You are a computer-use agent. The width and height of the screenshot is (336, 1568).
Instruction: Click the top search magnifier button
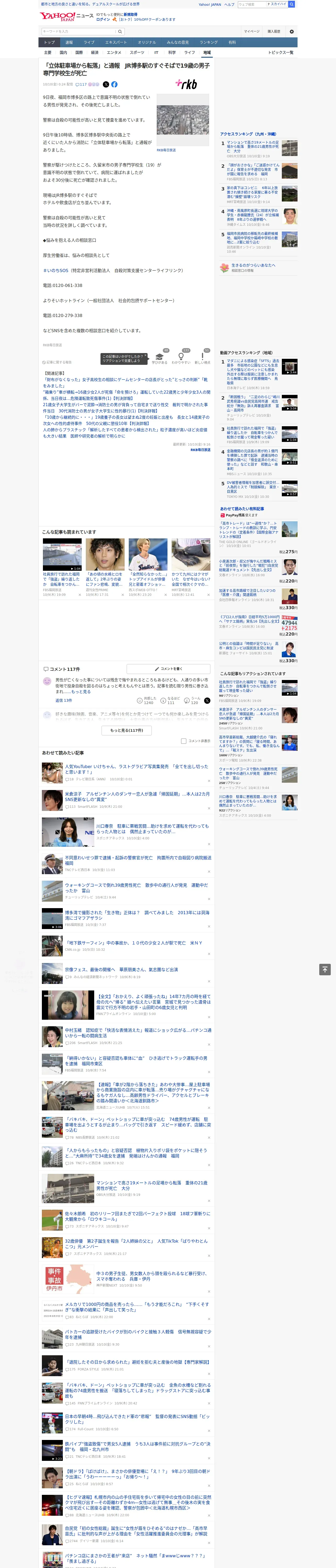292,4
